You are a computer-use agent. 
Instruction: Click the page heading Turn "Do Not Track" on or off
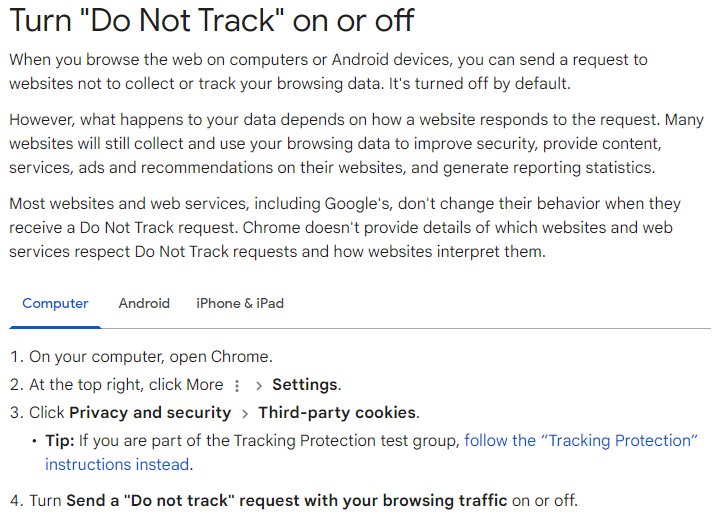coord(211,20)
